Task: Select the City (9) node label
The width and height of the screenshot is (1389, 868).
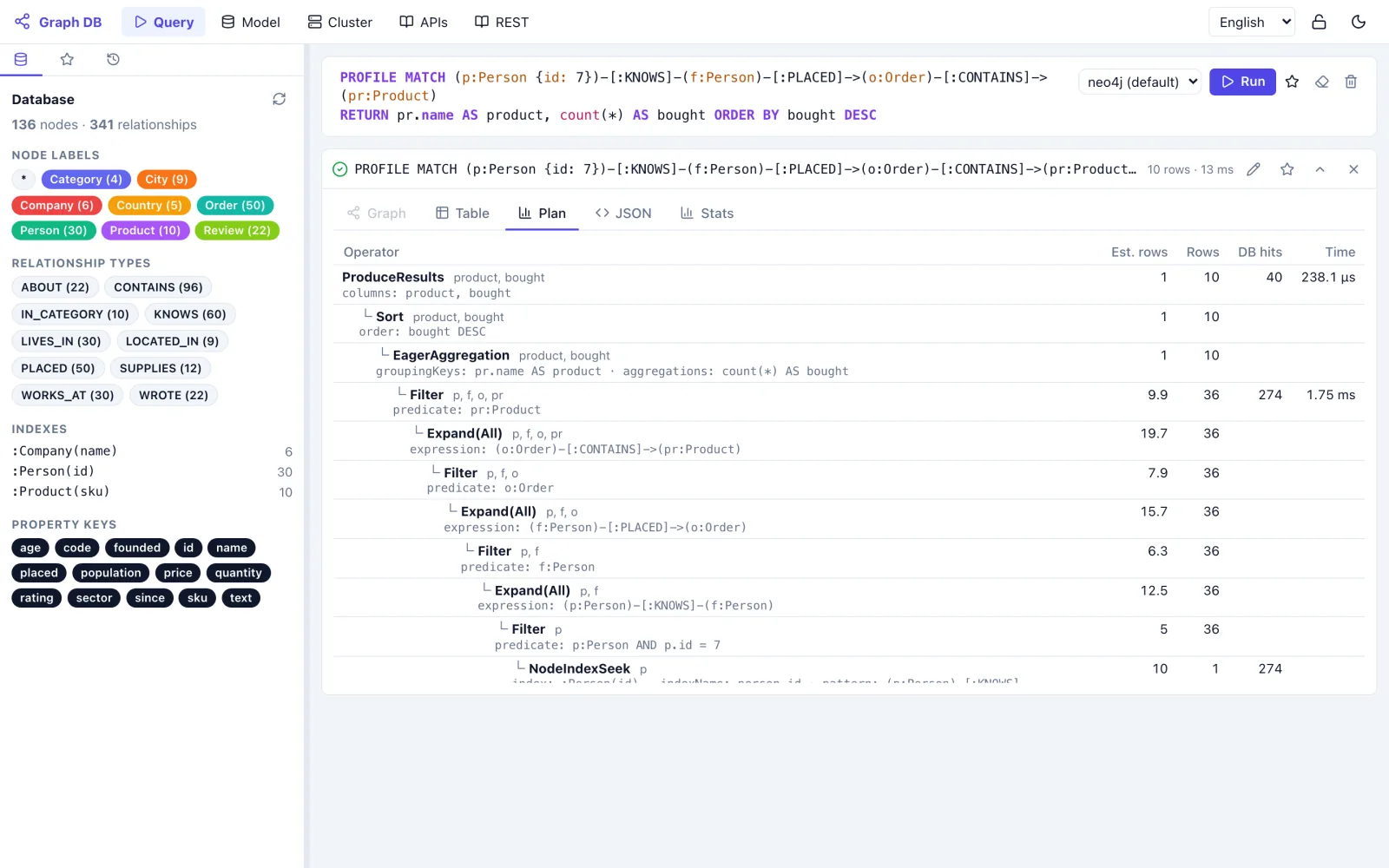Action: (167, 179)
